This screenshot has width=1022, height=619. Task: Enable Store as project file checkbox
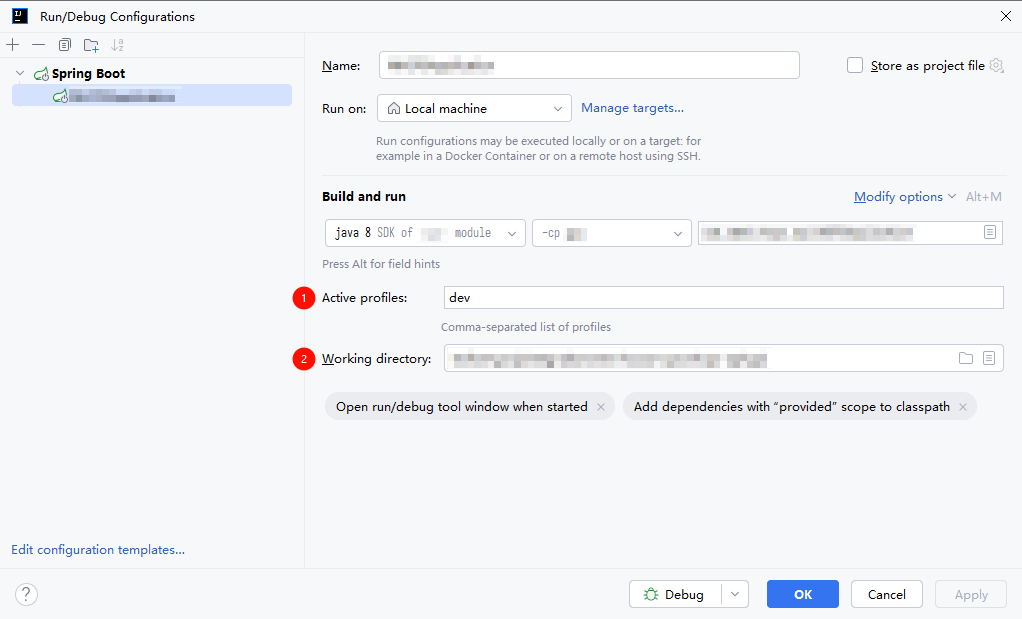855,65
